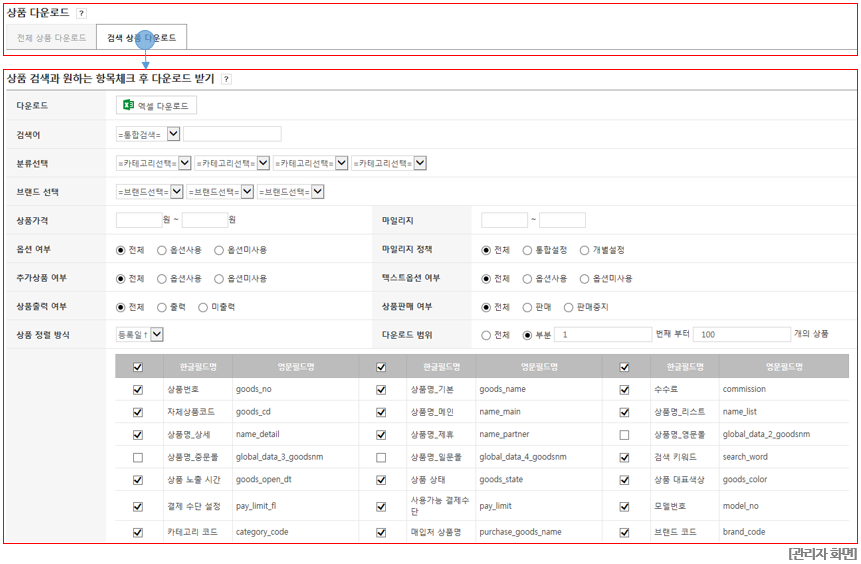Check the 상품명_중문몰 field
The width and height of the screenshot is (861, 564).
click(138, 457)
